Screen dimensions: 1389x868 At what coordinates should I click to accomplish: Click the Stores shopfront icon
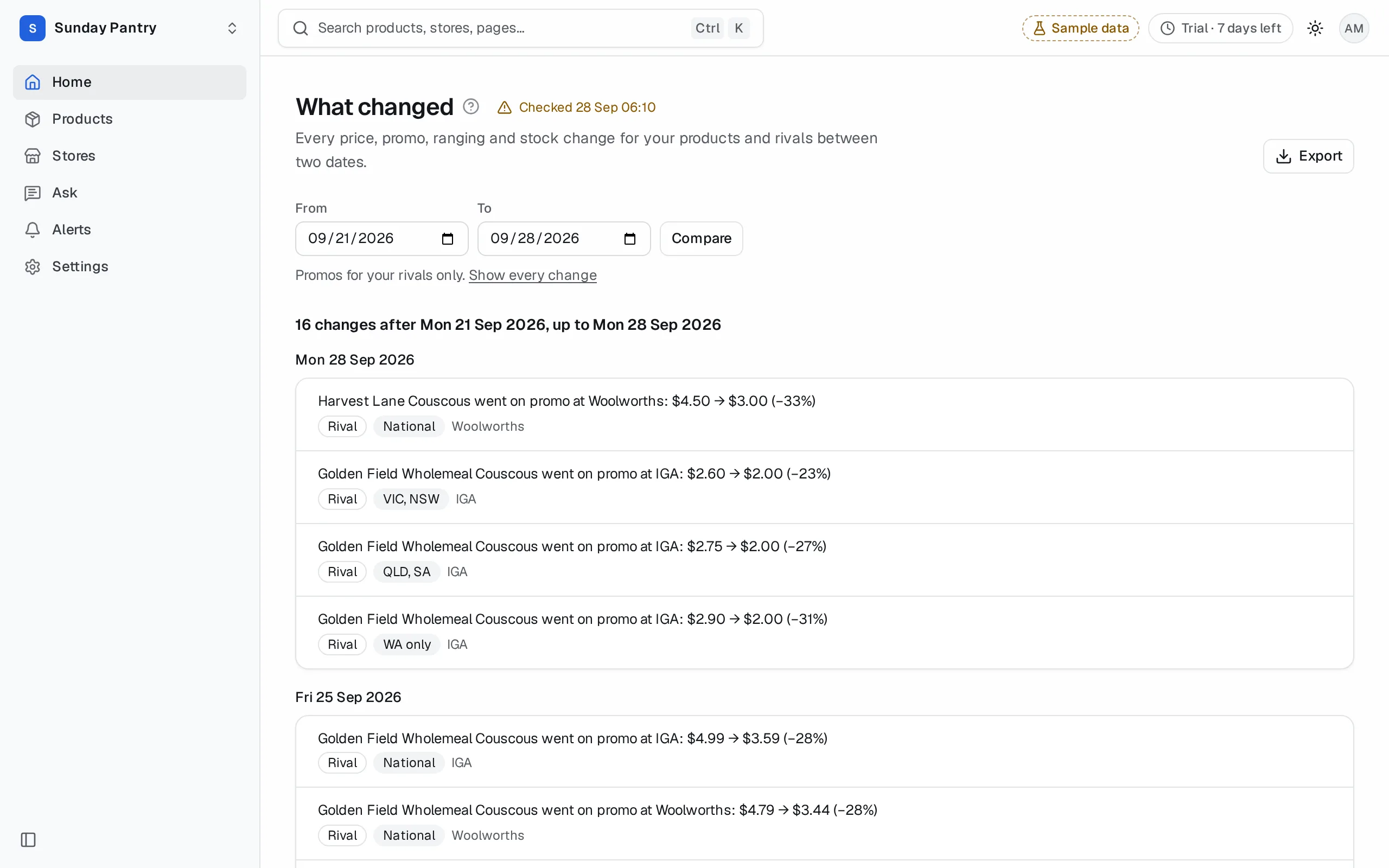[x=33, y=156]
